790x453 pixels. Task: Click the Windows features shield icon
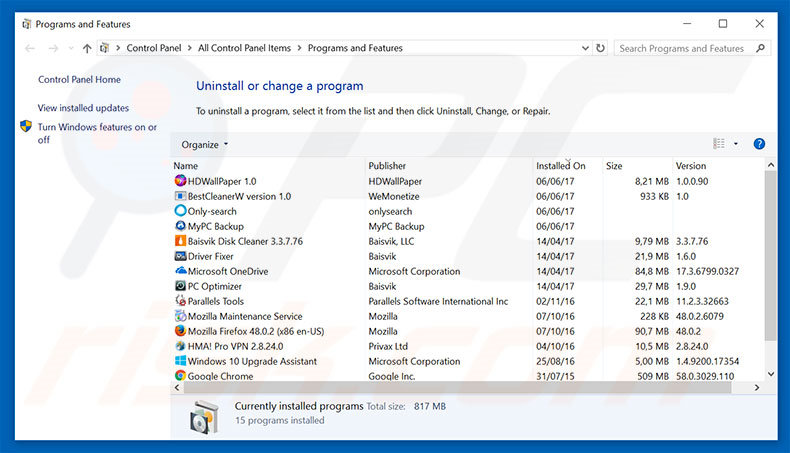26,126
